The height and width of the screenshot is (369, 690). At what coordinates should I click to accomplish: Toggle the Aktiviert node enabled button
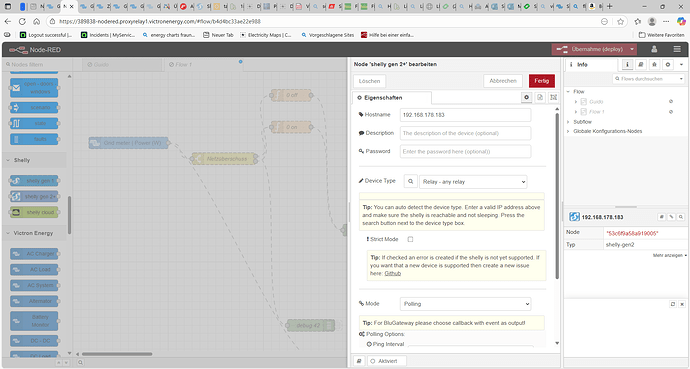point(386,361)
